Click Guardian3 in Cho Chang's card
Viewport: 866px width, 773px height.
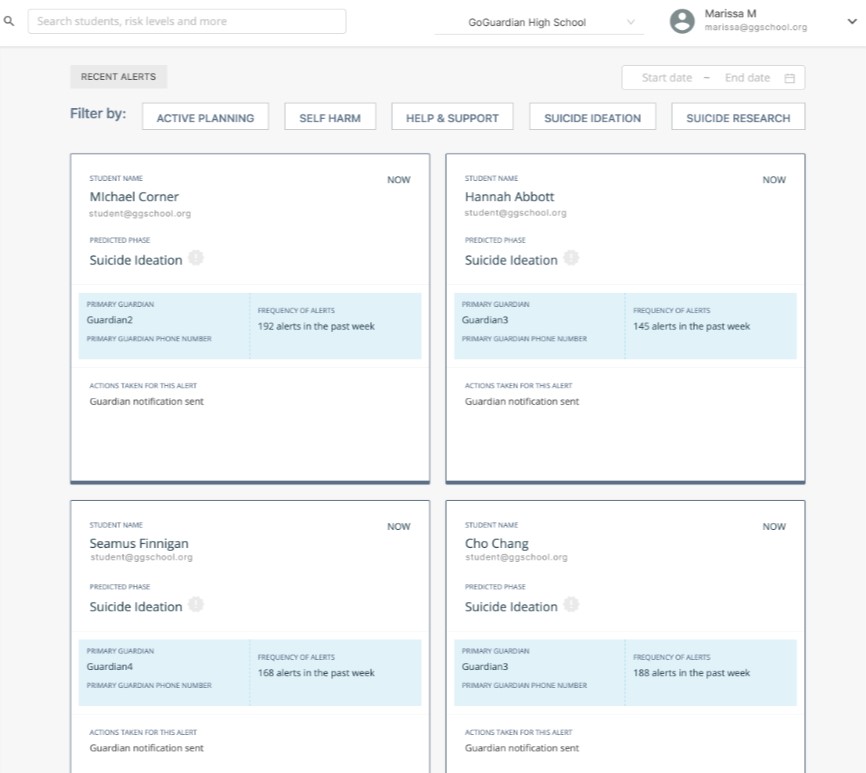485,666
